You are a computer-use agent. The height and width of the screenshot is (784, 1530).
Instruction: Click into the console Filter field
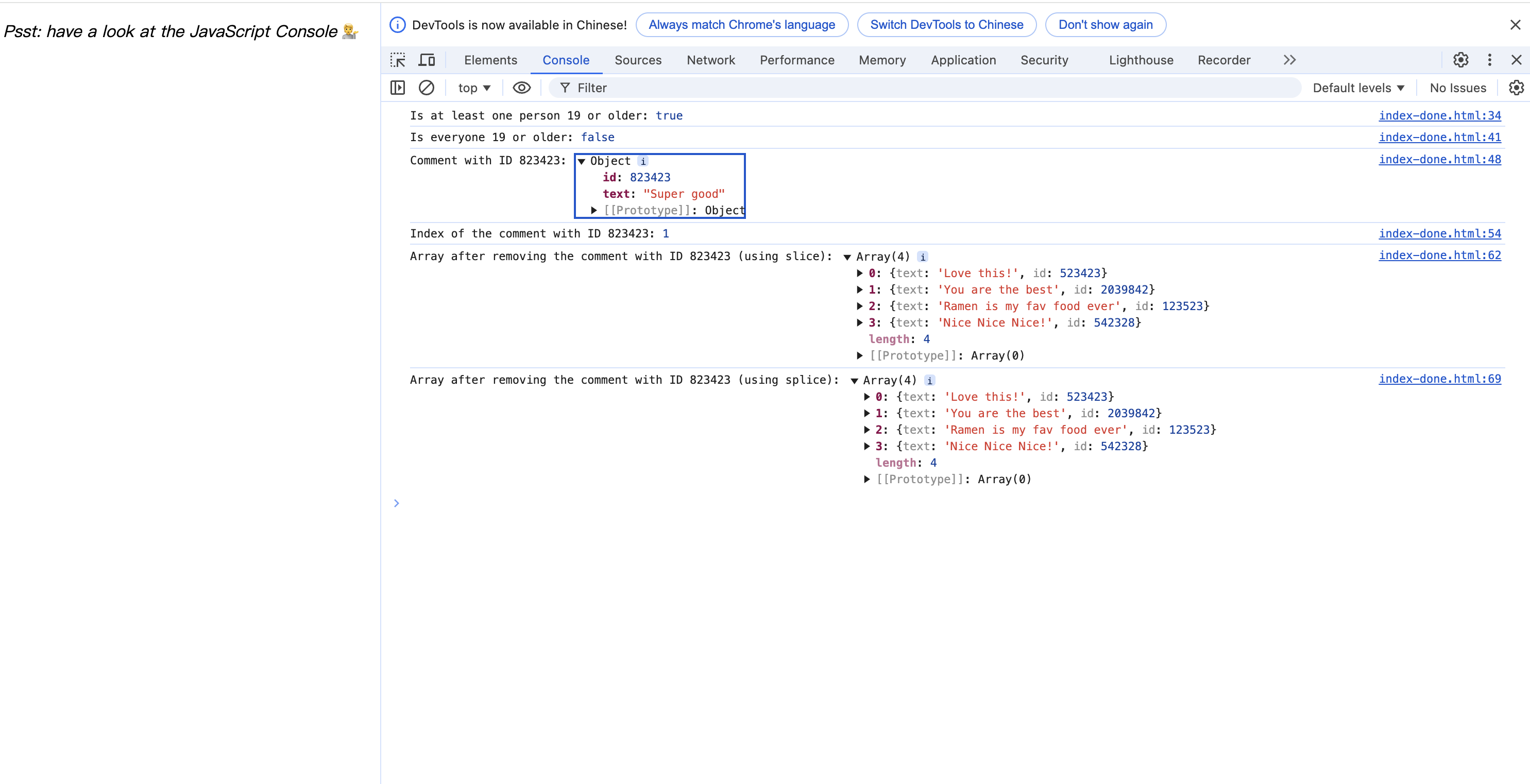click(x=891, y=88)
